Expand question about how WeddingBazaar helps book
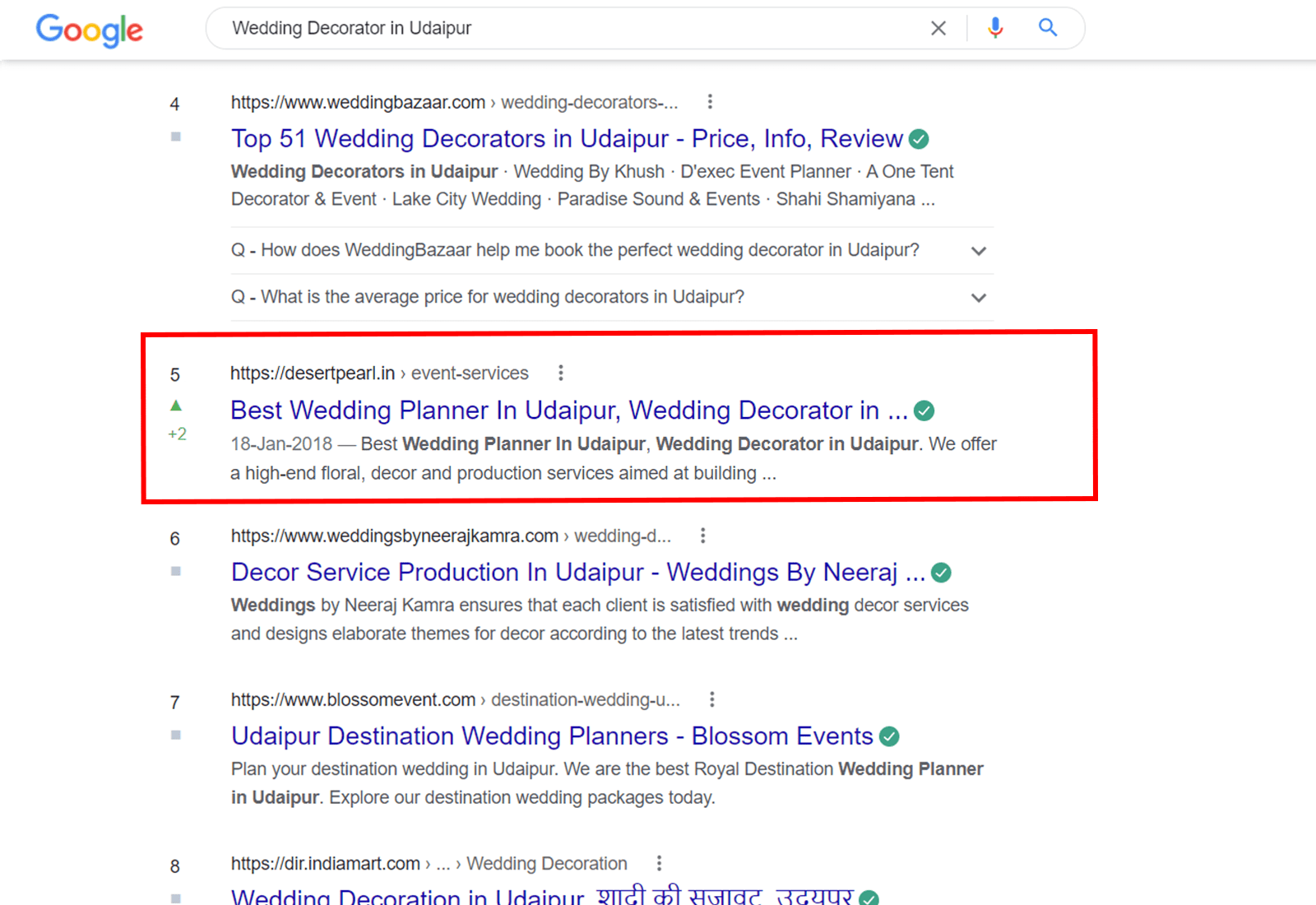Viewport: 1316px width, 905px height. (978, 251)
